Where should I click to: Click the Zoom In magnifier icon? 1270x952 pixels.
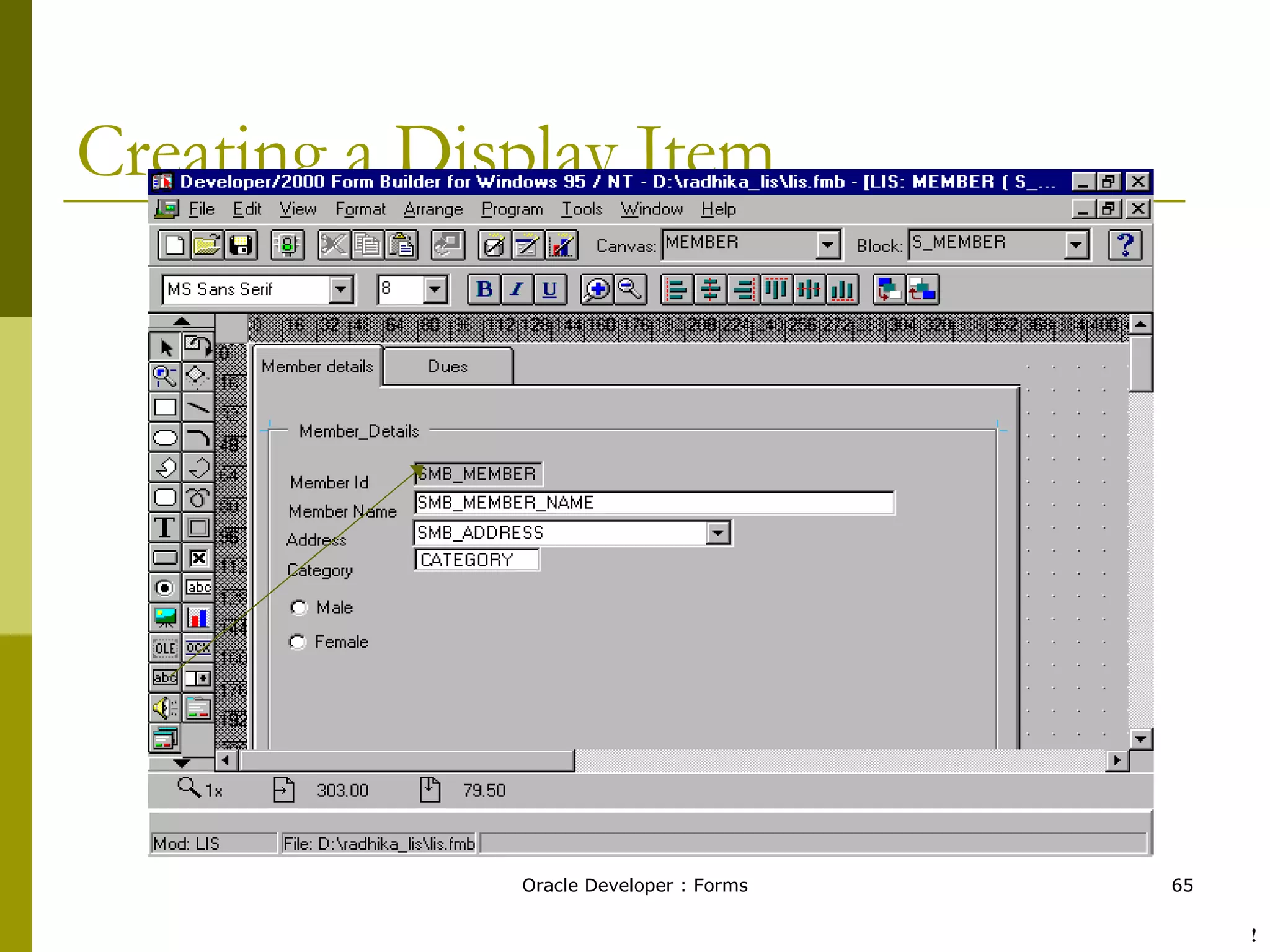click(x=597, y=289)
